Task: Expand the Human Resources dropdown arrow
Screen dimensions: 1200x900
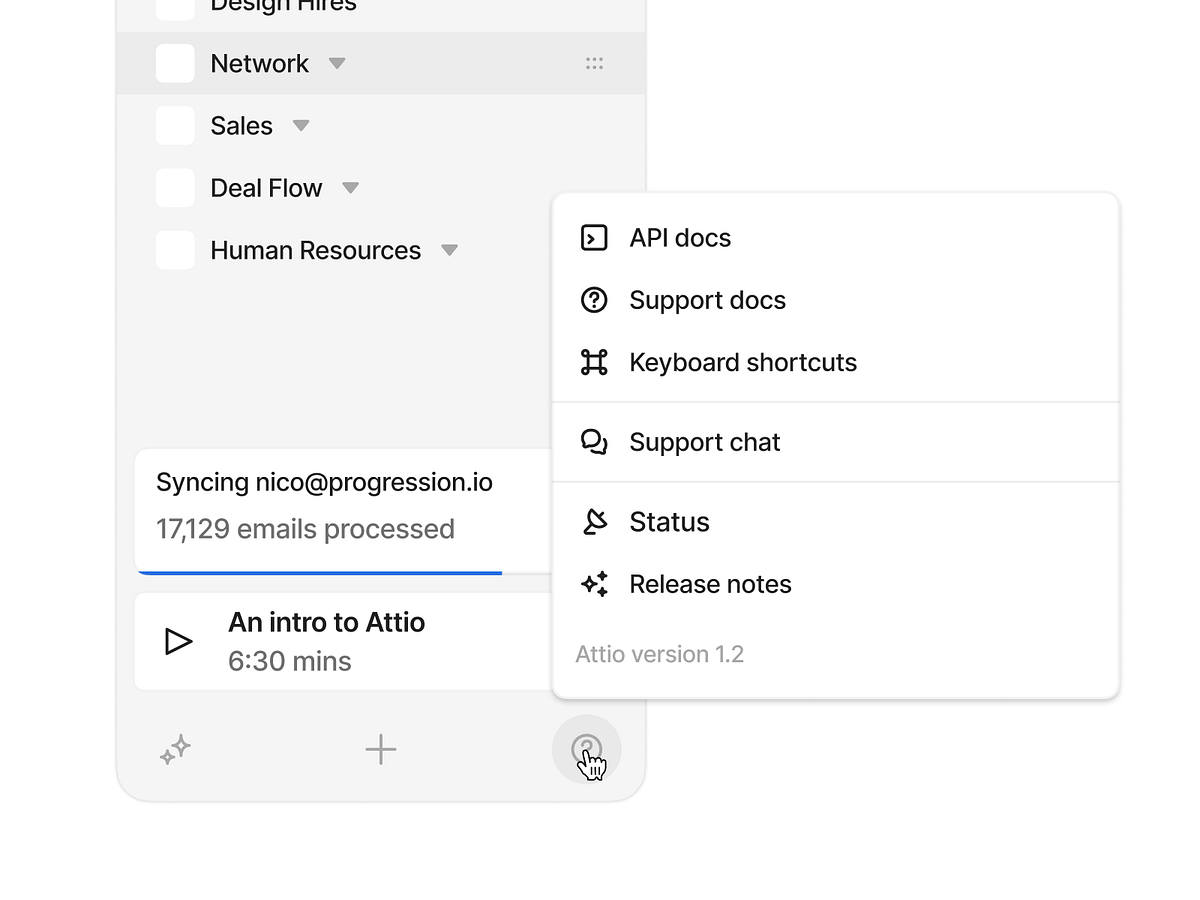Action: (449, 250)
